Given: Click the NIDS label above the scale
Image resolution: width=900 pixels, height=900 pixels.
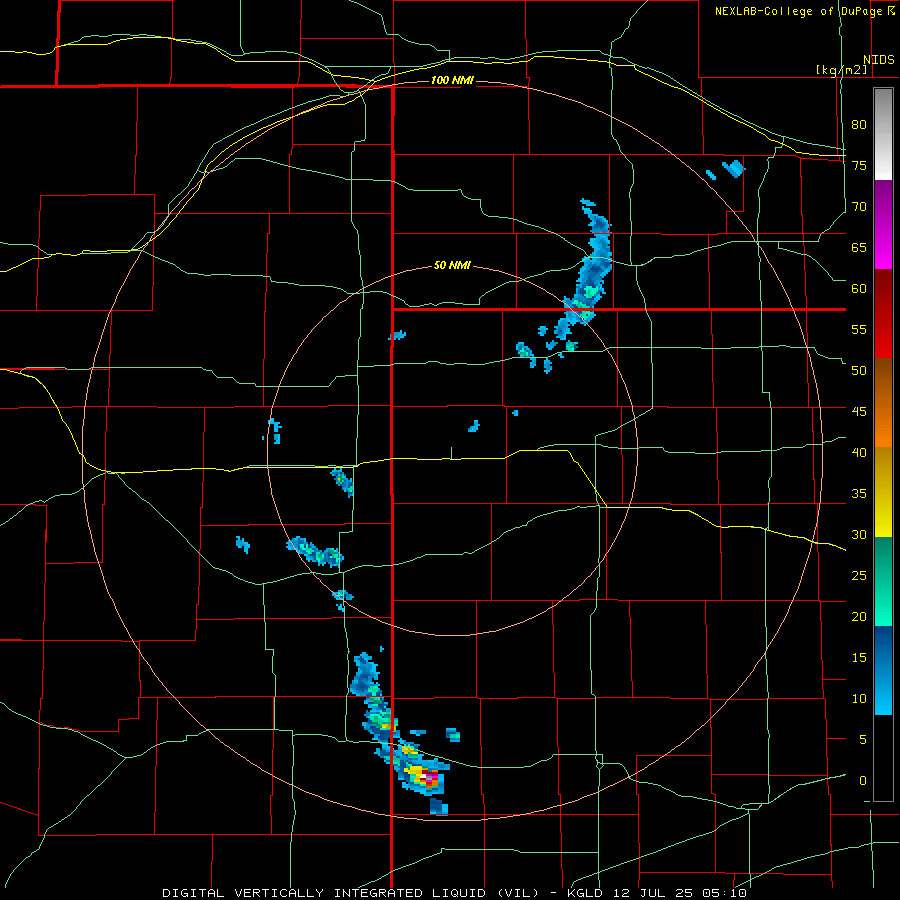Looking at the screenshot, I should (878, 60).
